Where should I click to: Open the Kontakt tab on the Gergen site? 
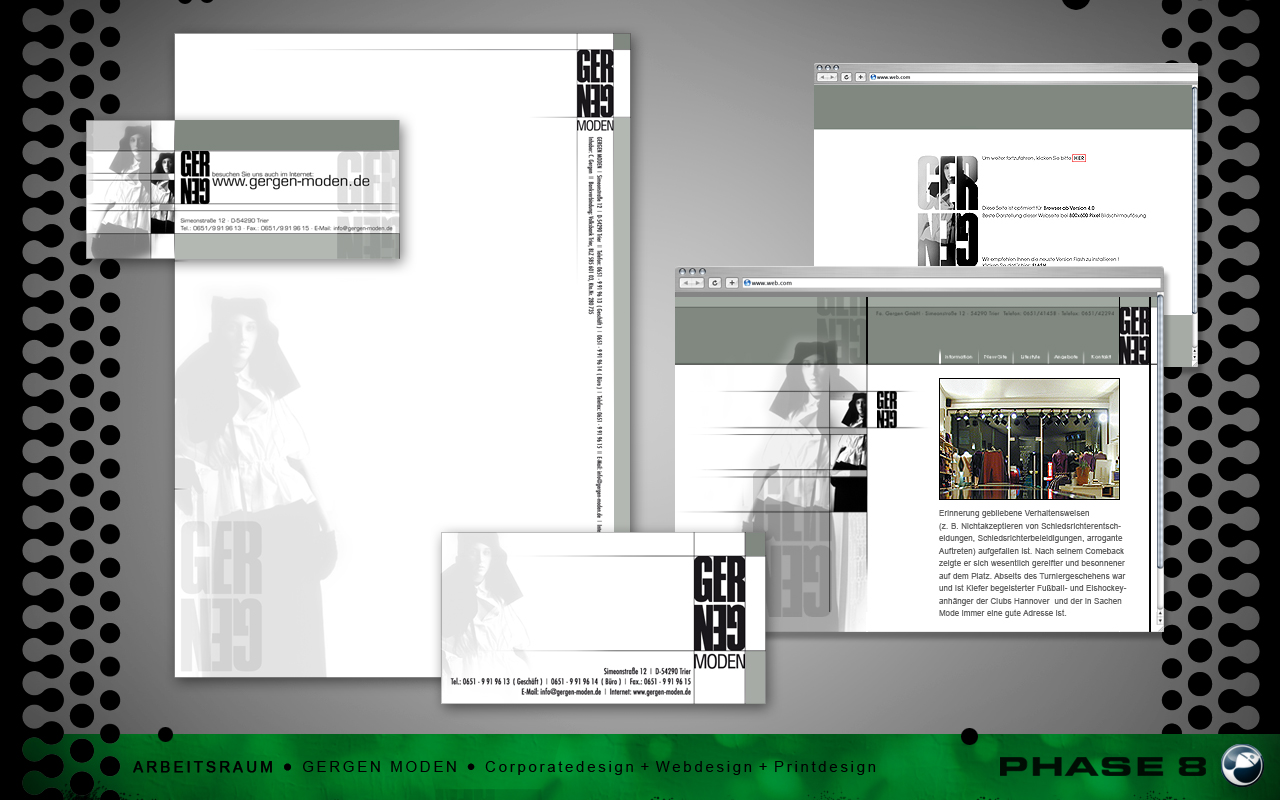point(1101,357)
